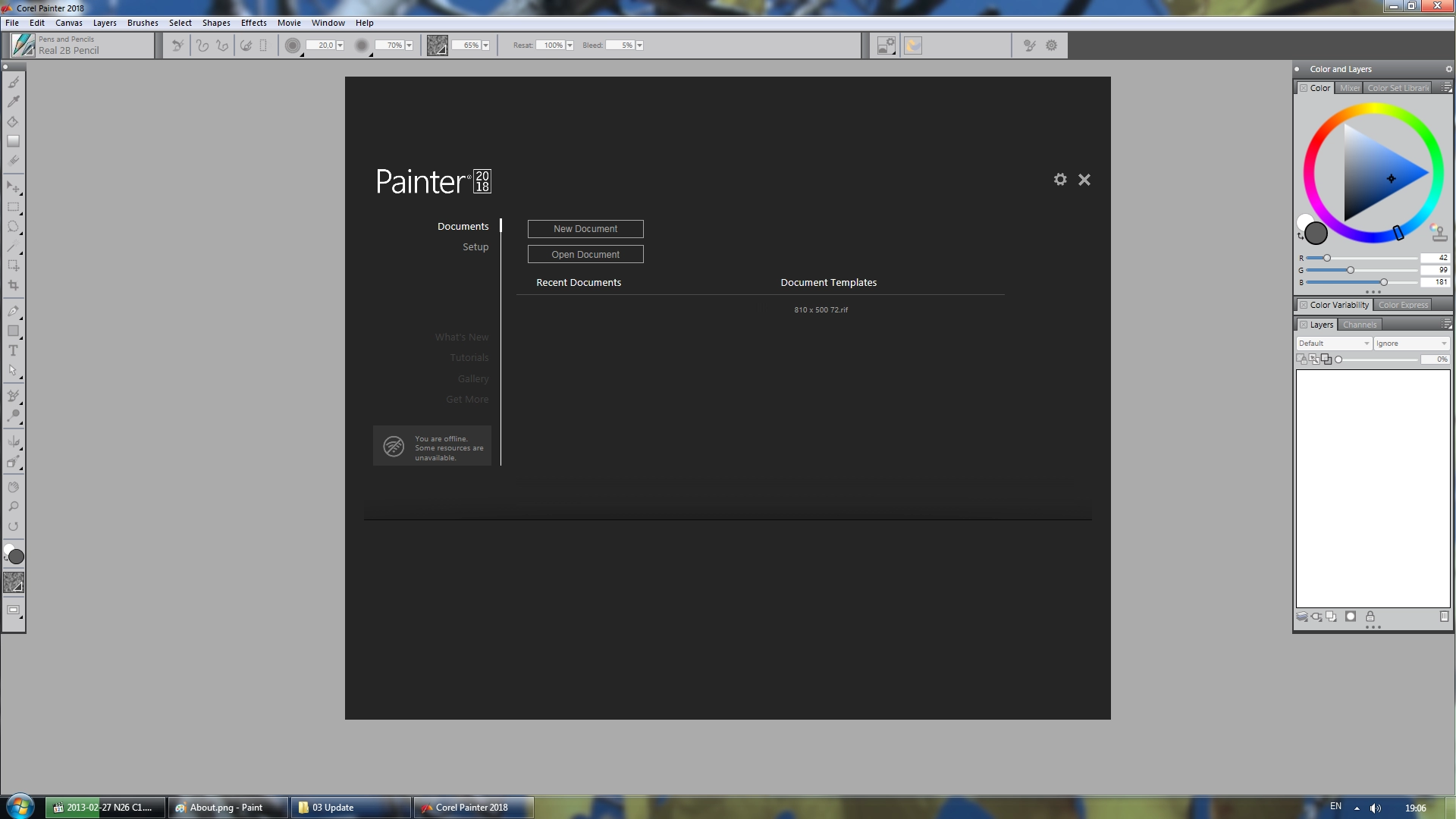Select the Magnifier zoom tool
This screenshot has height=819, width=1456.
(13, 507)
